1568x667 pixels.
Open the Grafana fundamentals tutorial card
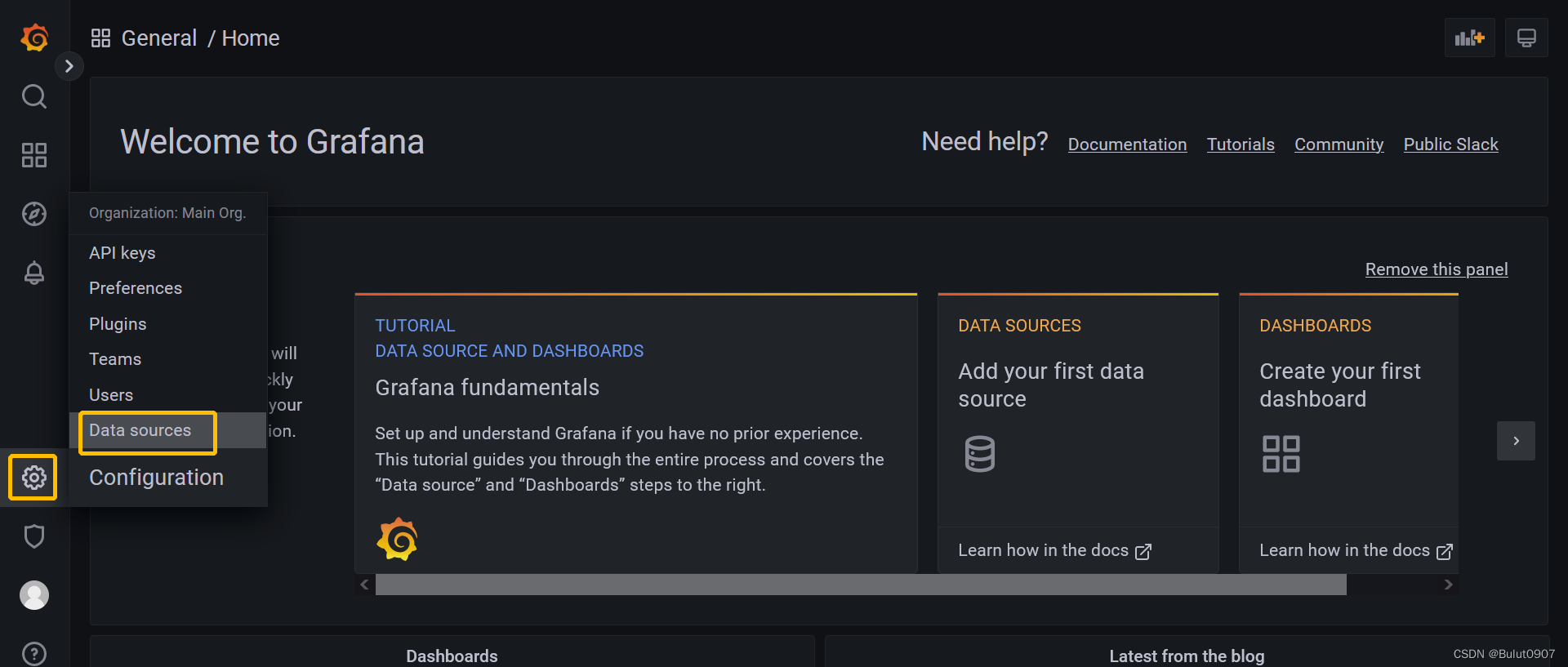coord(636,433)
